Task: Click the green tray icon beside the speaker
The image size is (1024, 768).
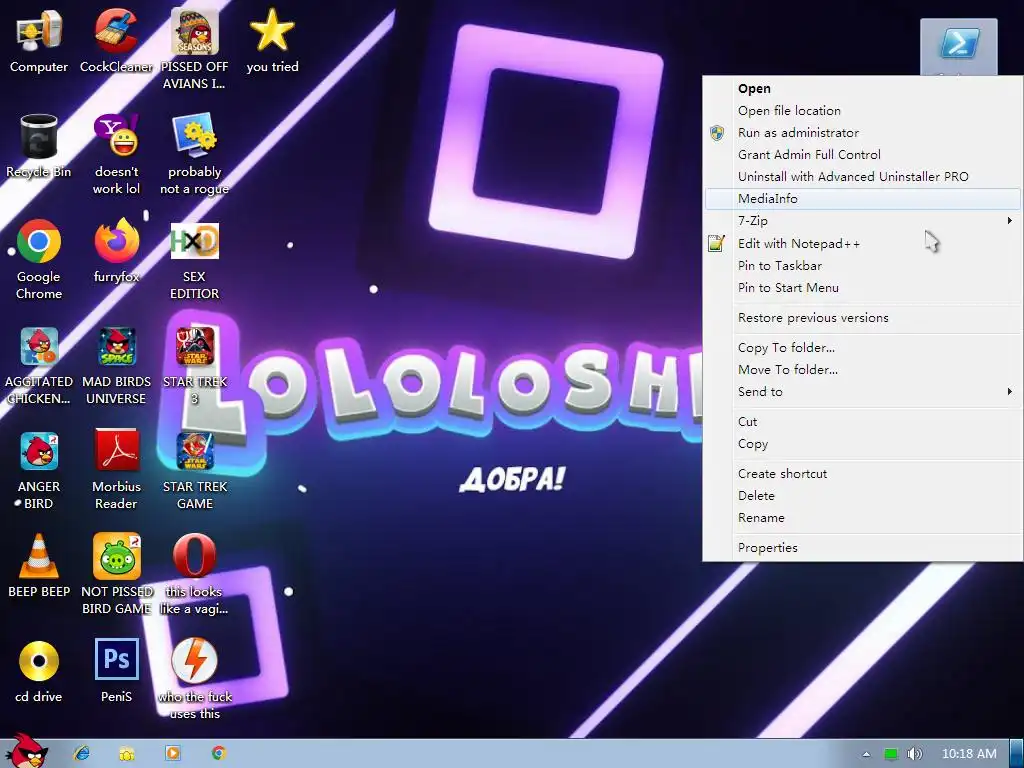Action: [x=891, y=754]
